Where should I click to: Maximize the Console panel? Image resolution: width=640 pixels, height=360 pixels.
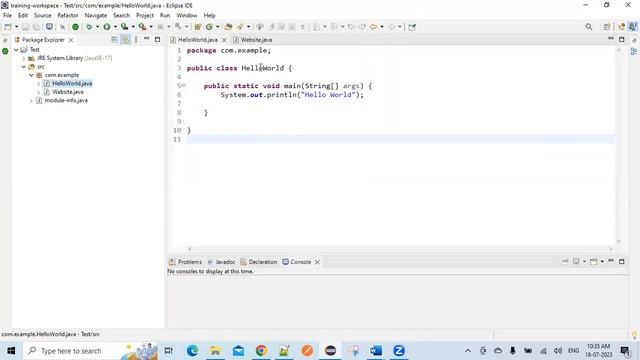(622, 261)
